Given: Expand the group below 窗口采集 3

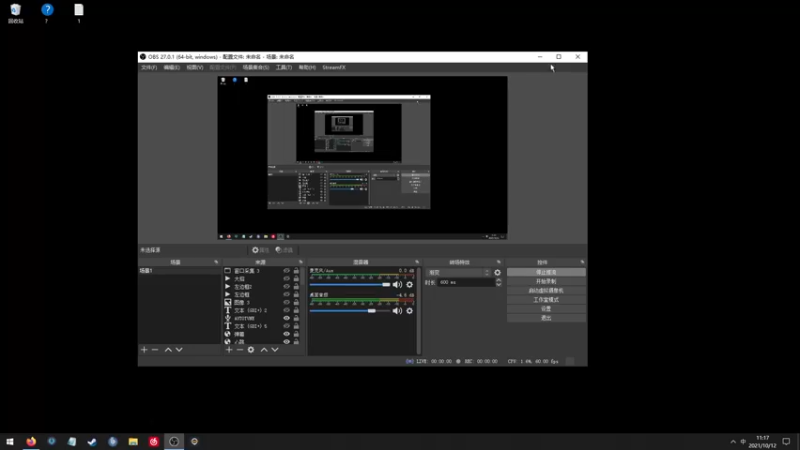Looking at the screenshot, I should [228, 279].
